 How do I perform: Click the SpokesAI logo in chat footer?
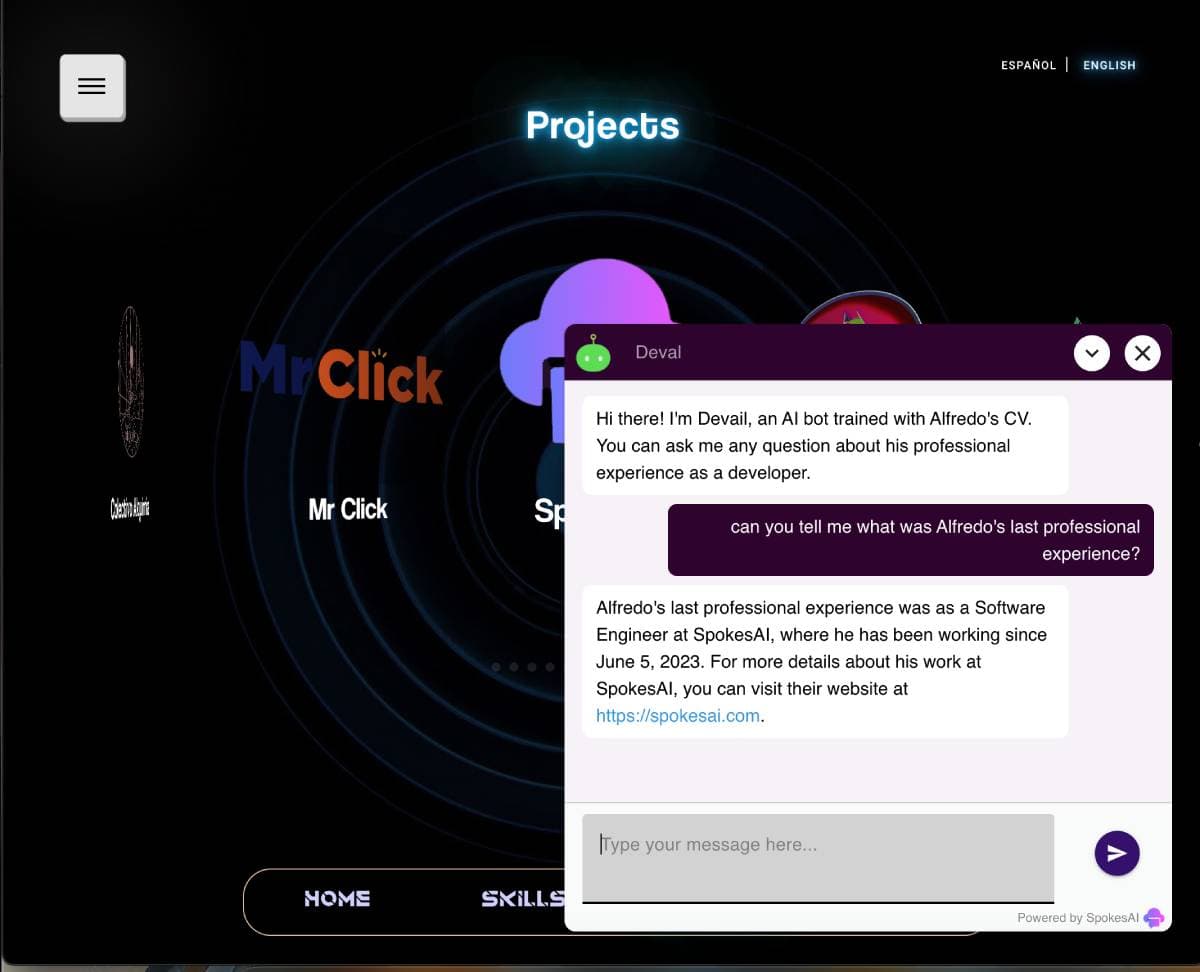point(1154,917)
